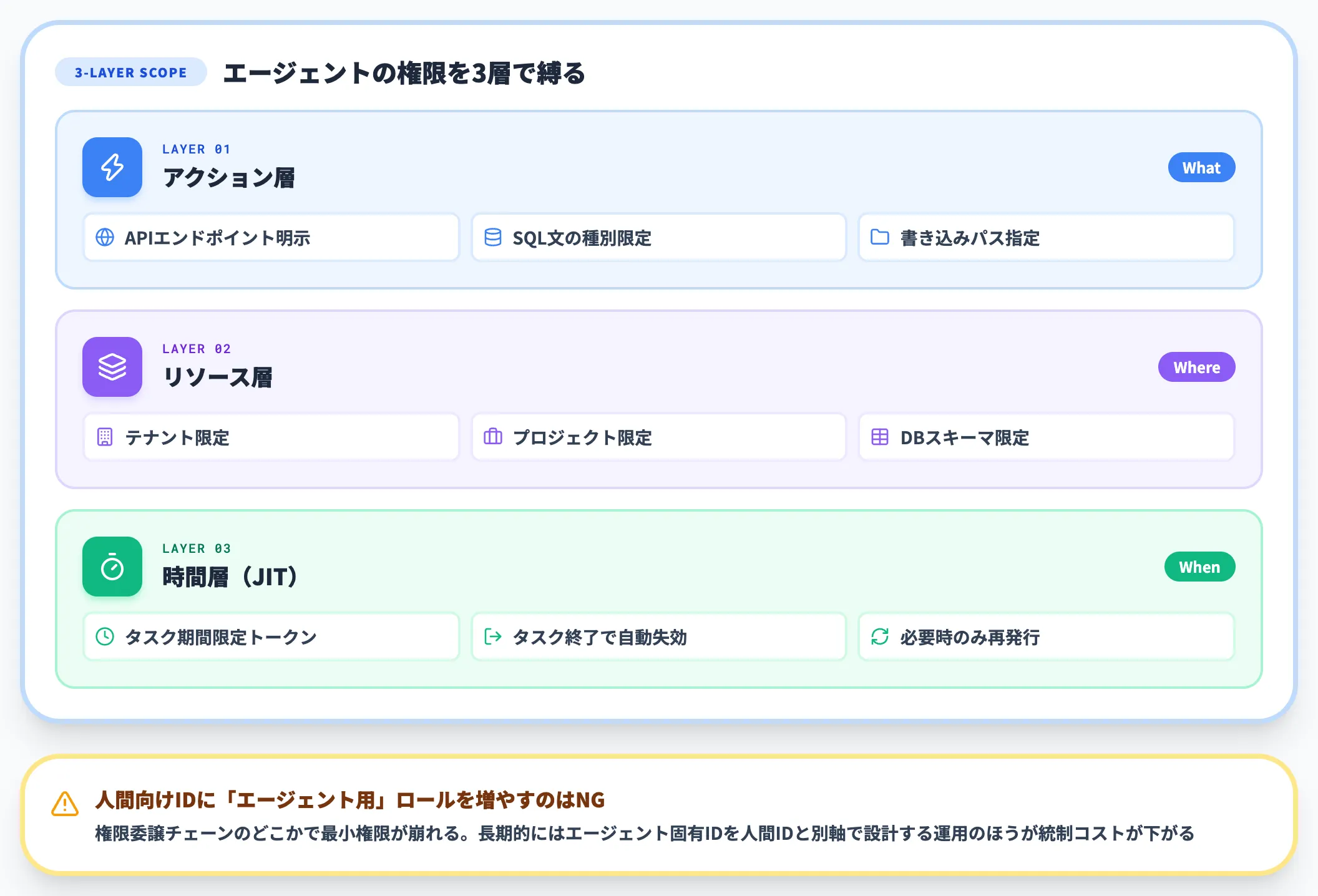1318x896 pixels.
Task: Click the アクション層 heading
Action: pyautogui.click(x=228, y=178)
